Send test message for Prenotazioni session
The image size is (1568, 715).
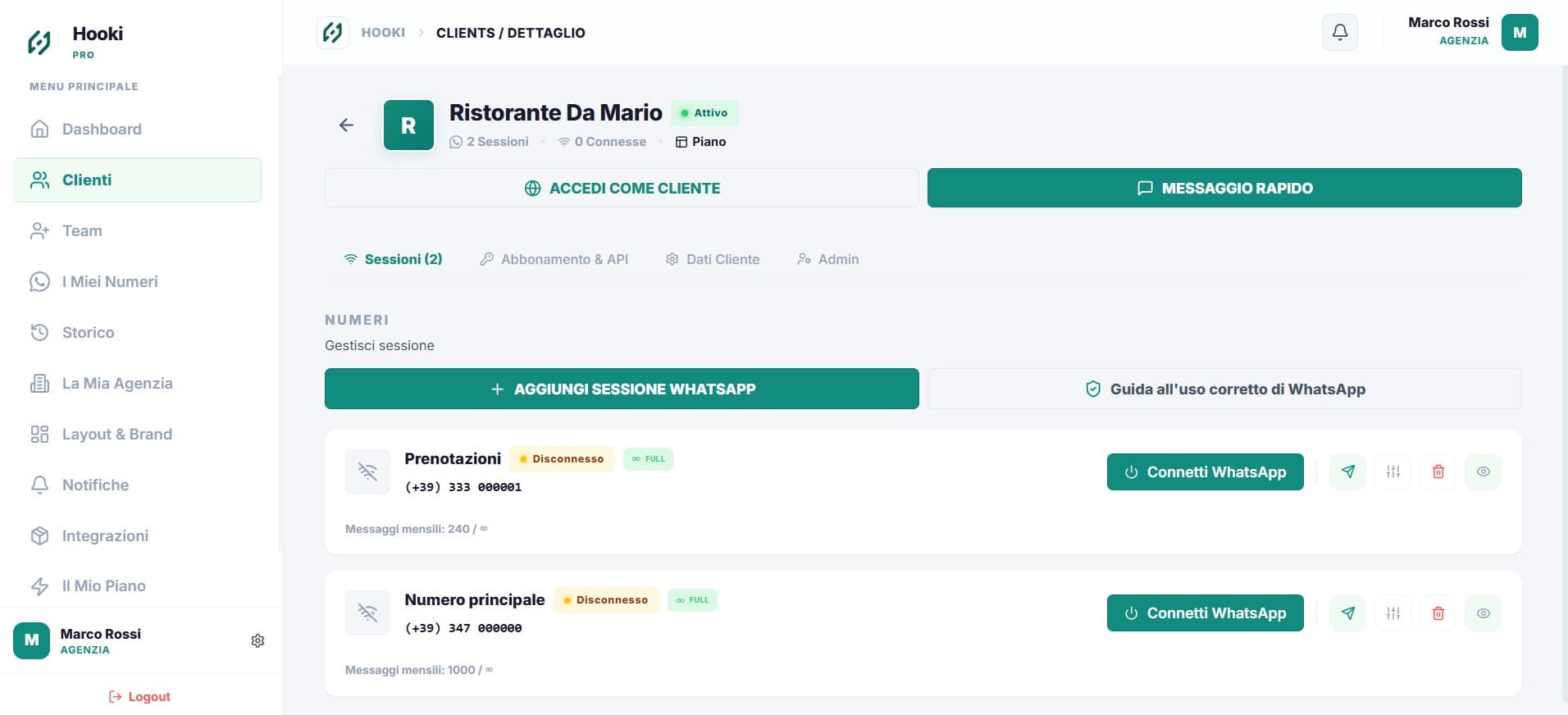point(1348,471)
